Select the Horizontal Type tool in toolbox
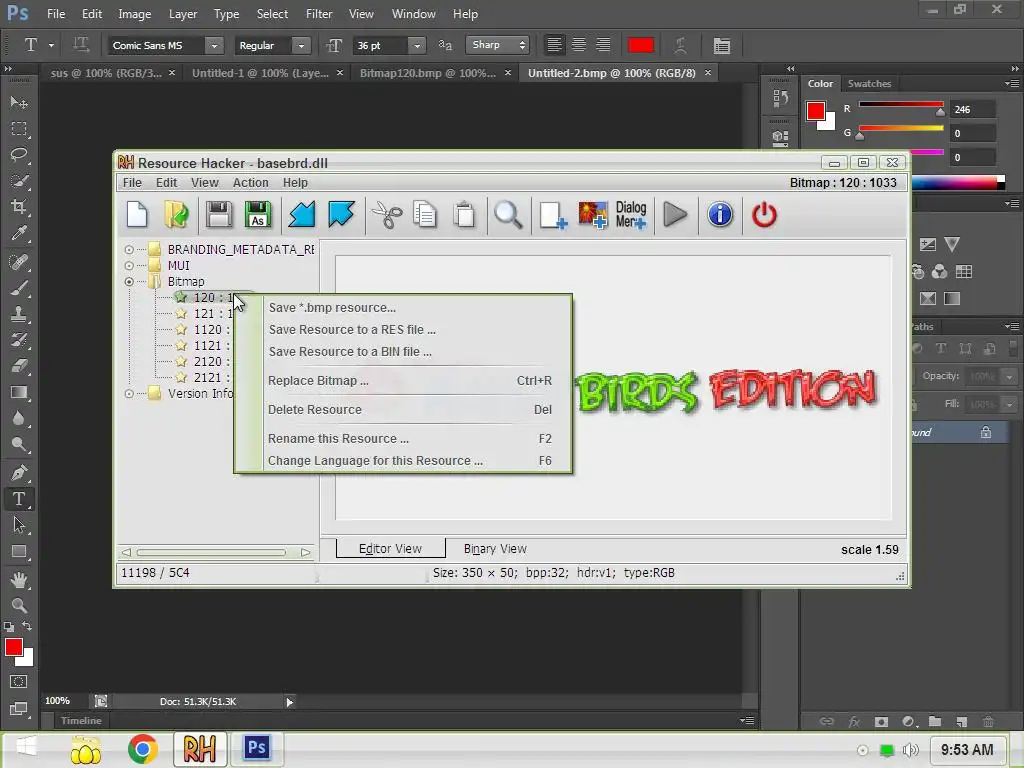Viewport: 1024px width, 768px height. tap(19, 500)
